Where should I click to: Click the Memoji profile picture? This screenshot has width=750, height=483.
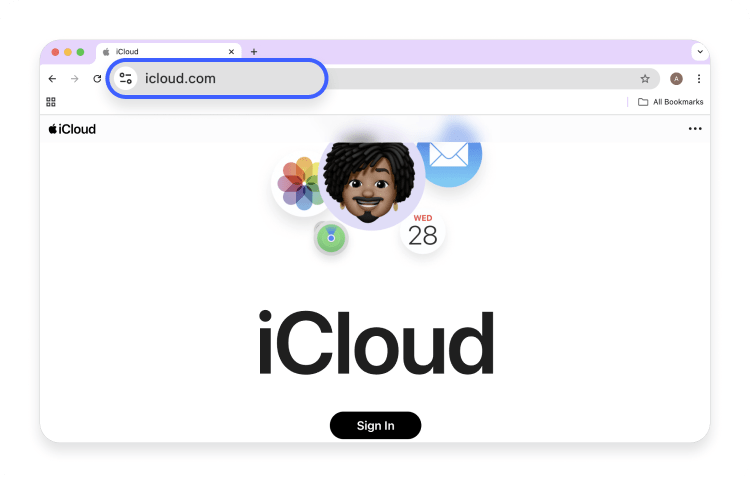click(370, 184)
